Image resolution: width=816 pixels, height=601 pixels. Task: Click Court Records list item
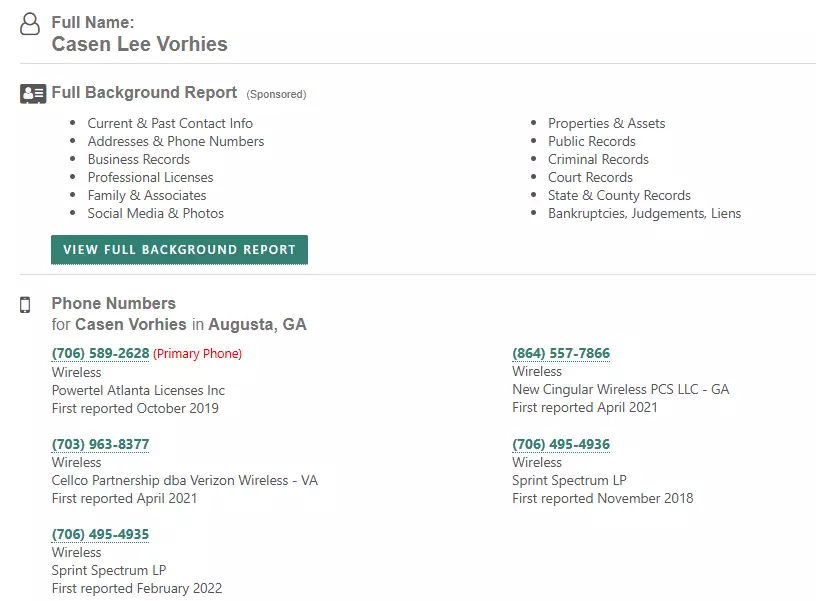(x=590, y=177)
